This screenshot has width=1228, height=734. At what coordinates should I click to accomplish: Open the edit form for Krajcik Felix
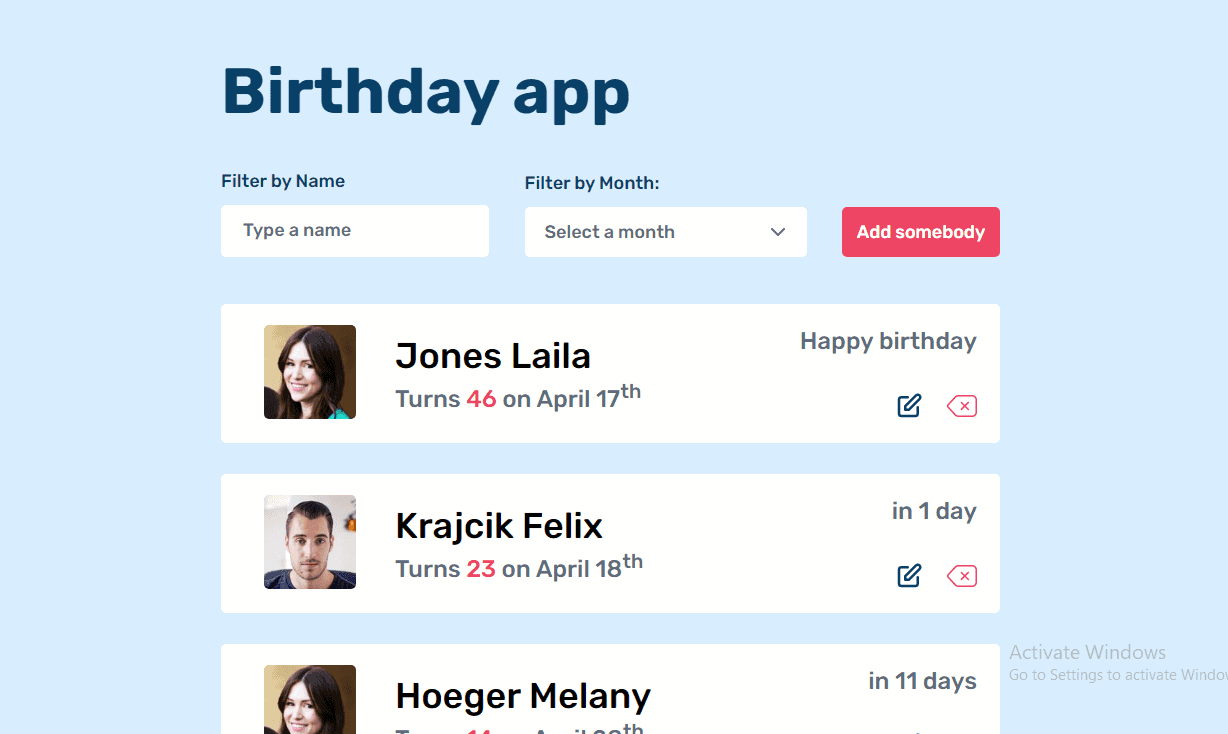(x=909, y=576)
